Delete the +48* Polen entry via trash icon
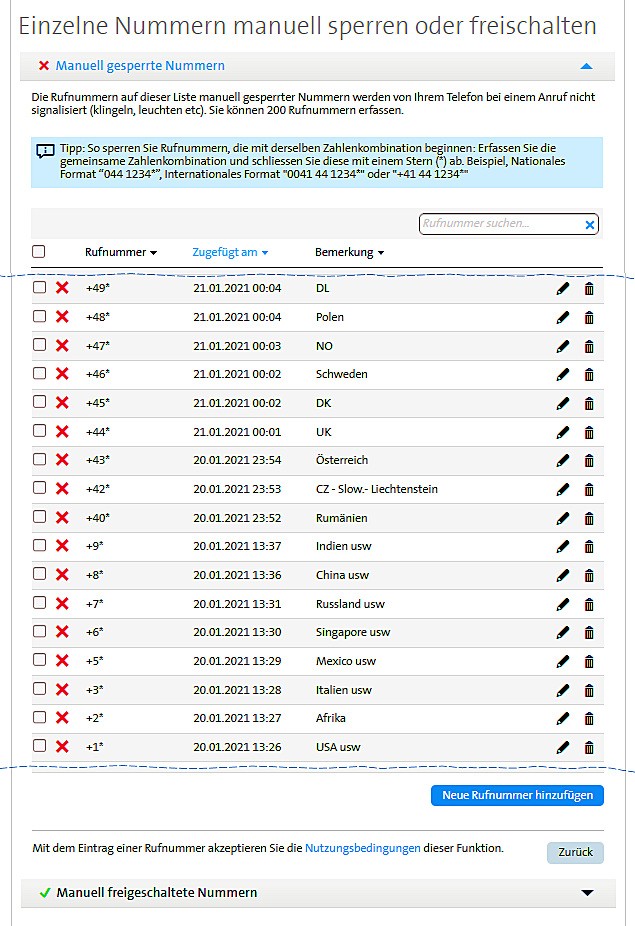Viewport: 635px width, 926px height. 589,318
